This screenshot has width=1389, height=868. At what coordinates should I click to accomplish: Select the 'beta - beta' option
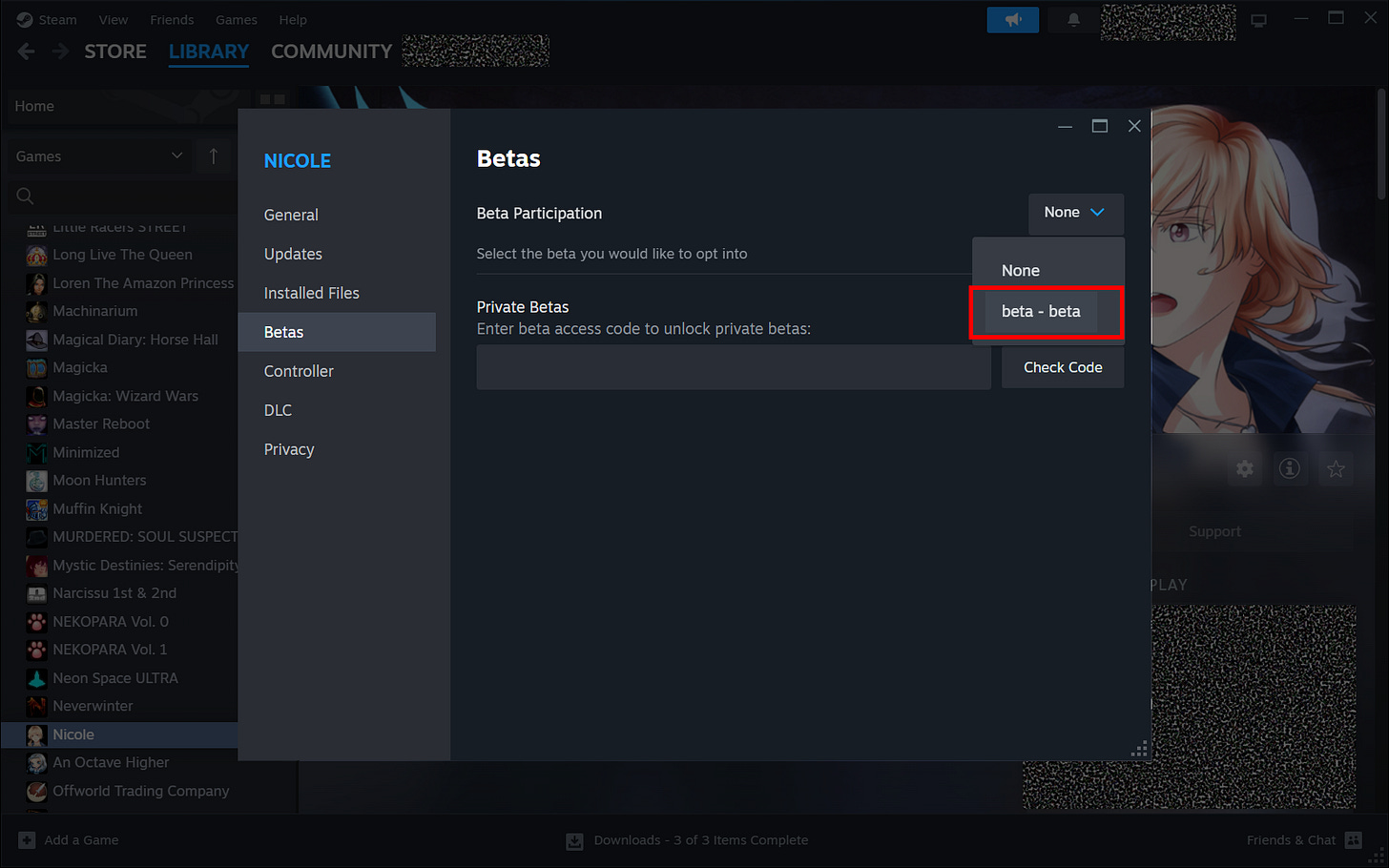coord(1041,312)
